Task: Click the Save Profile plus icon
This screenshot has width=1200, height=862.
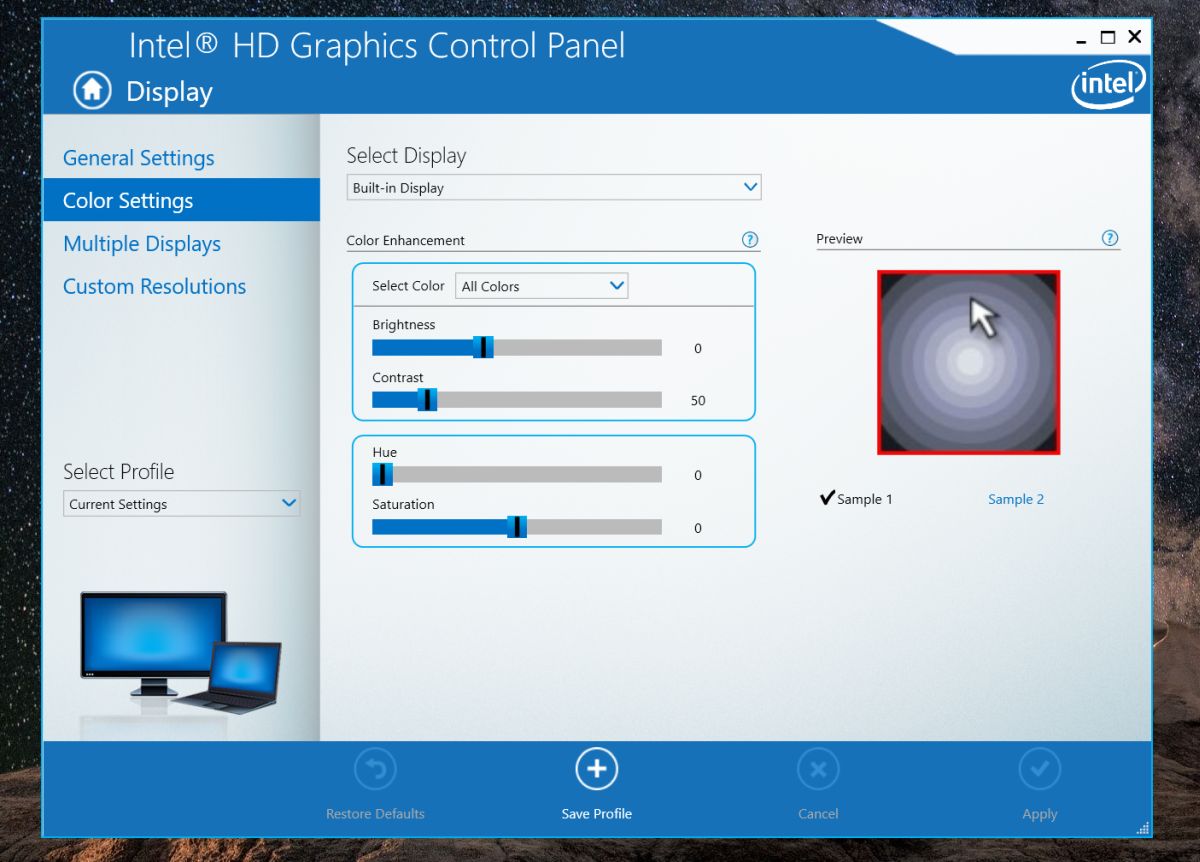Action: (x=596, y=768)
